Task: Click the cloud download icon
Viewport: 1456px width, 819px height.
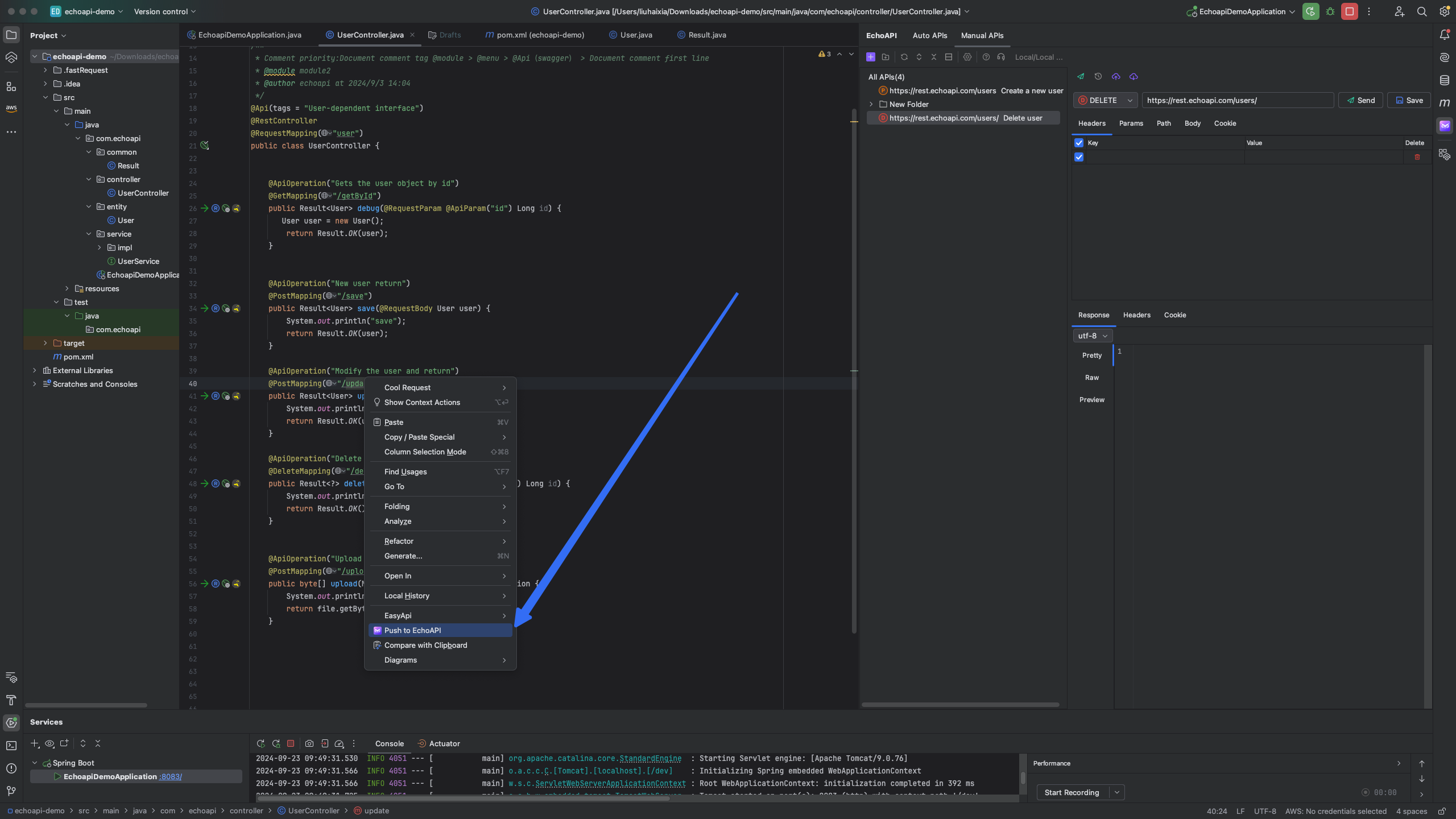Action: click(x=1134, y=76)
